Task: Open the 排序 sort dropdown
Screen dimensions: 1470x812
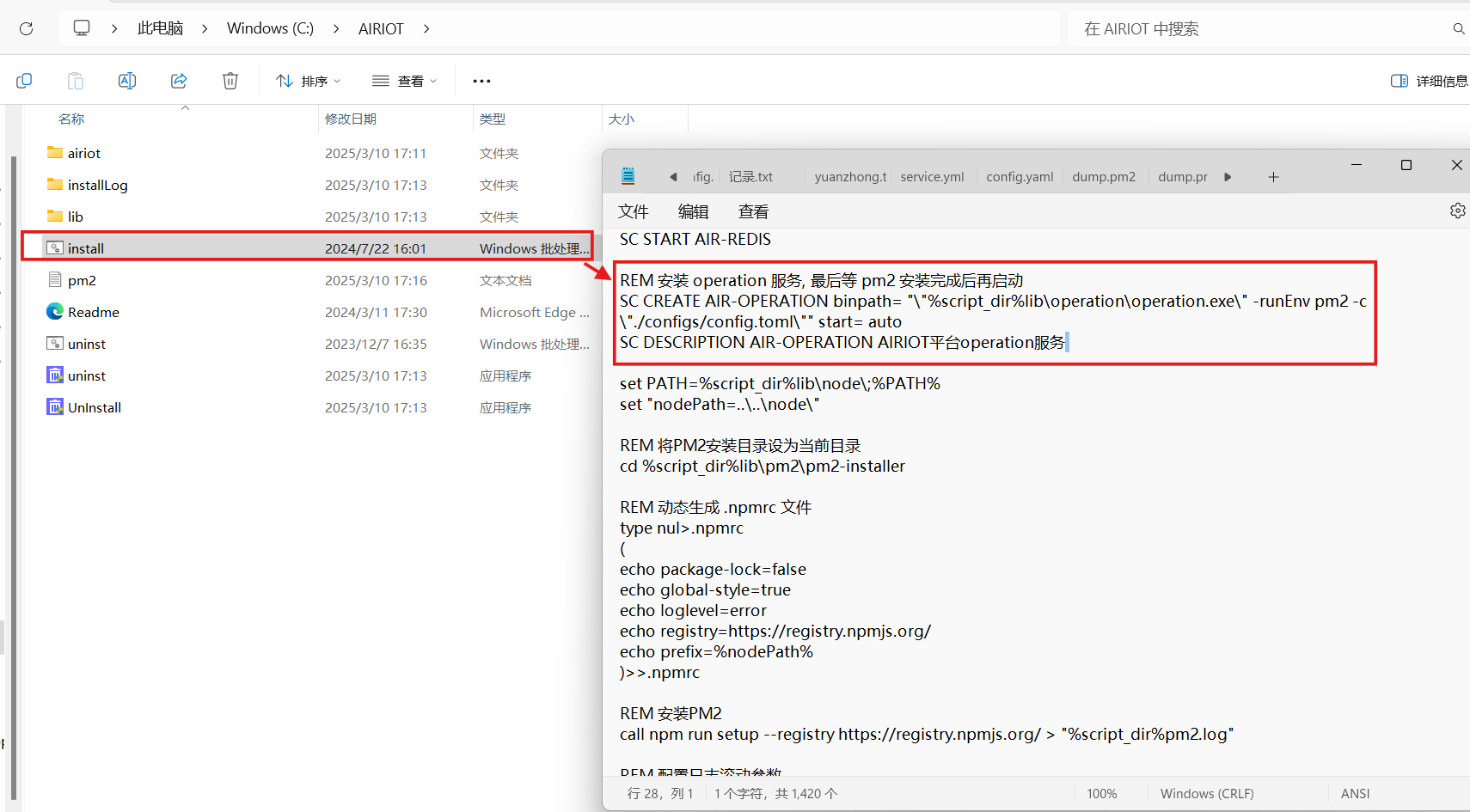Action: point(308,80)
